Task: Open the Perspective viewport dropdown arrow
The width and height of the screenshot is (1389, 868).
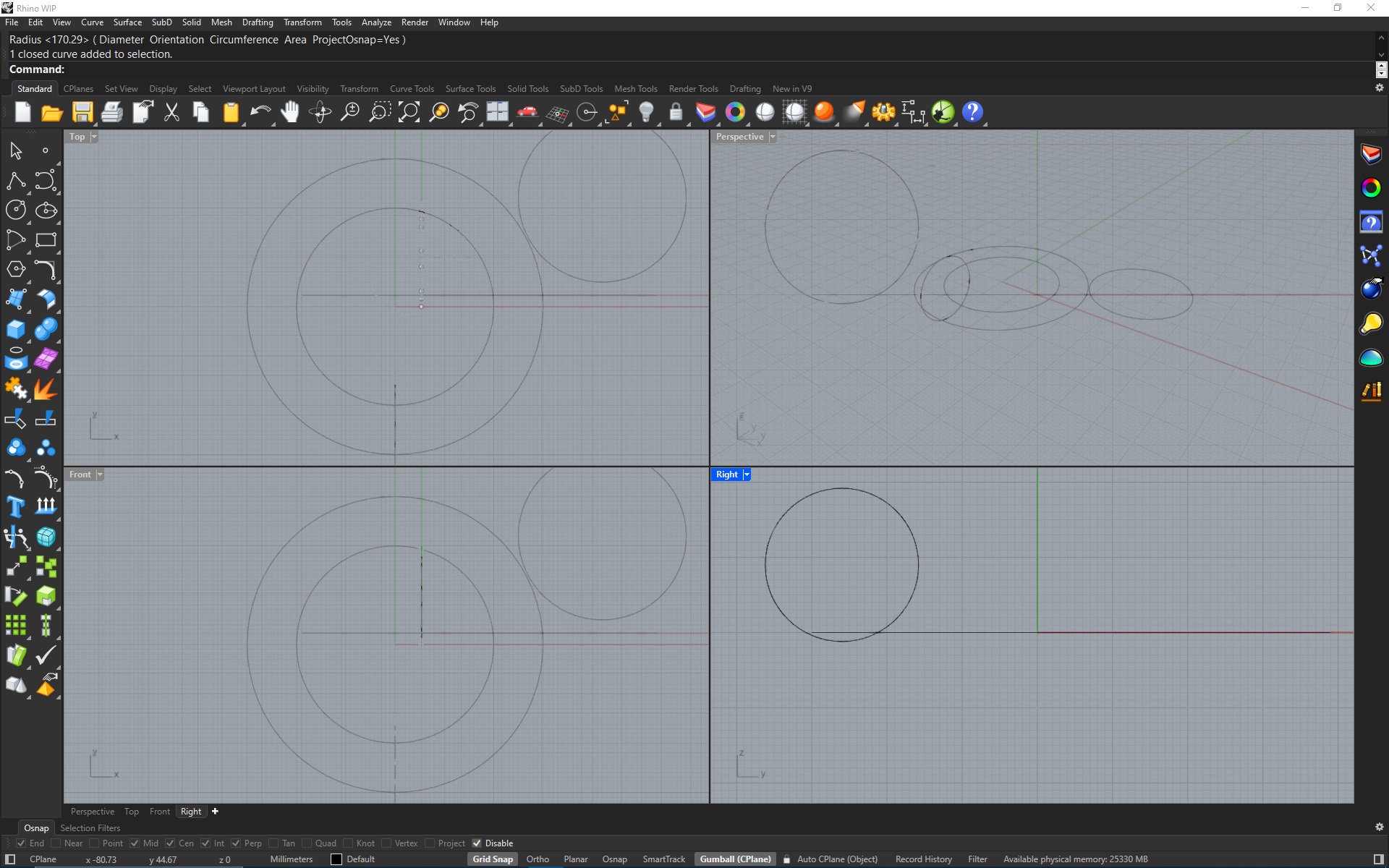Action: tap(773, 137)
